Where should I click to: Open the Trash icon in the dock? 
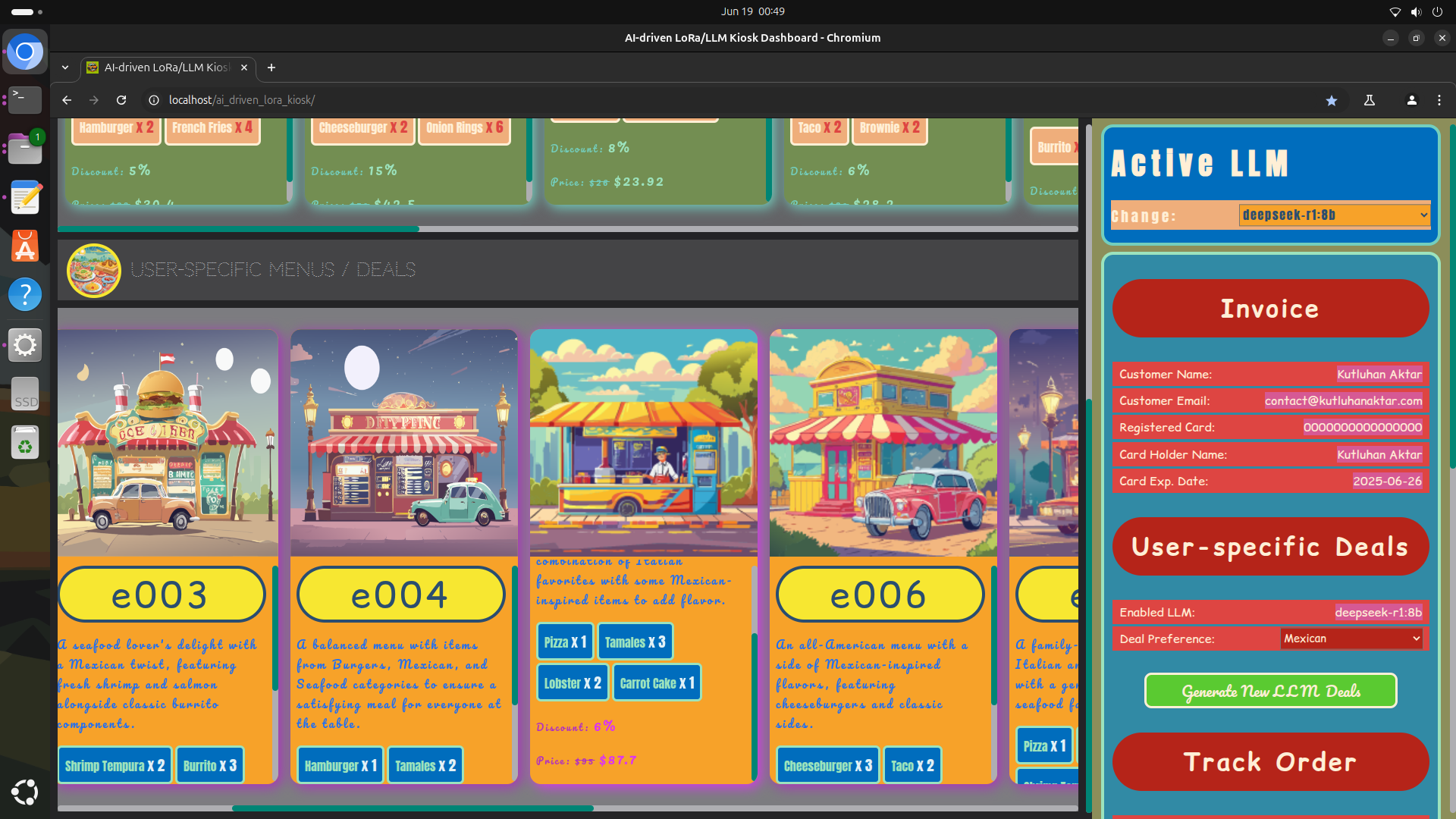(25, 442)
